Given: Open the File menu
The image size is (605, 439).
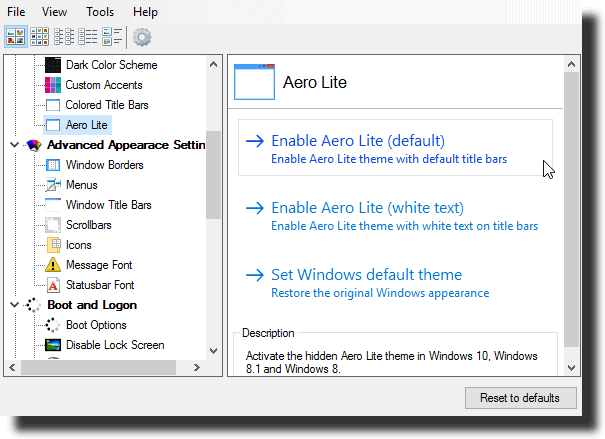Looking at the screenshot, I should click(16, 12).
